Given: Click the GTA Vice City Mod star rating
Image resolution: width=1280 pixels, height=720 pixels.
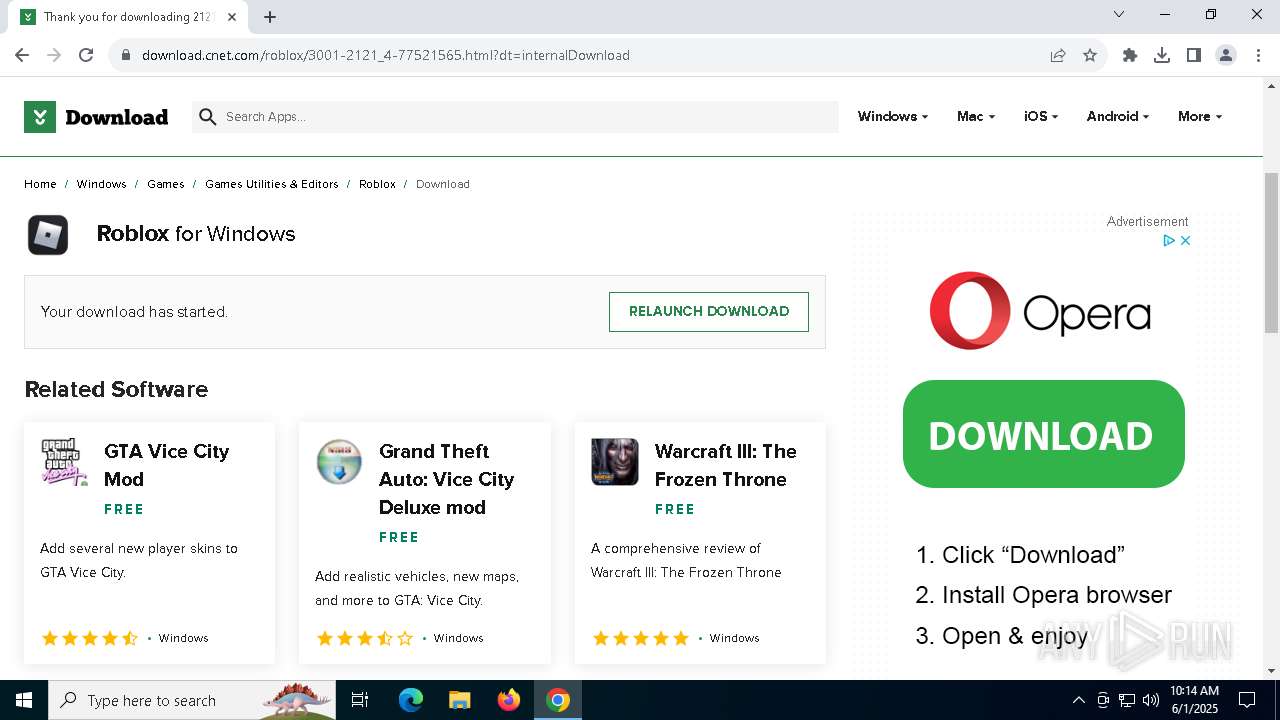Looking at the screenshot, I should [90, 638].
